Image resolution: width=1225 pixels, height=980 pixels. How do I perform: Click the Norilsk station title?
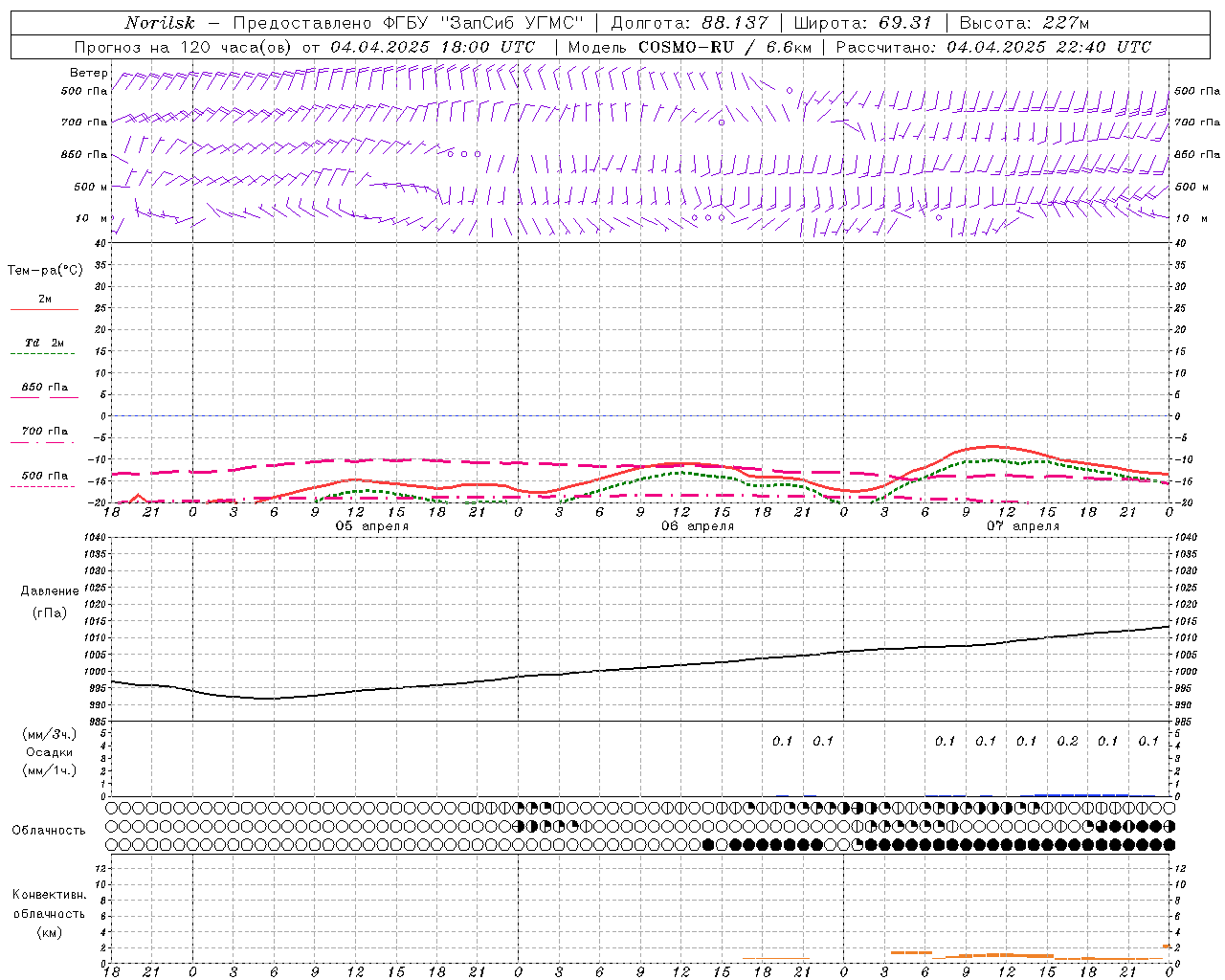(159, 23)
